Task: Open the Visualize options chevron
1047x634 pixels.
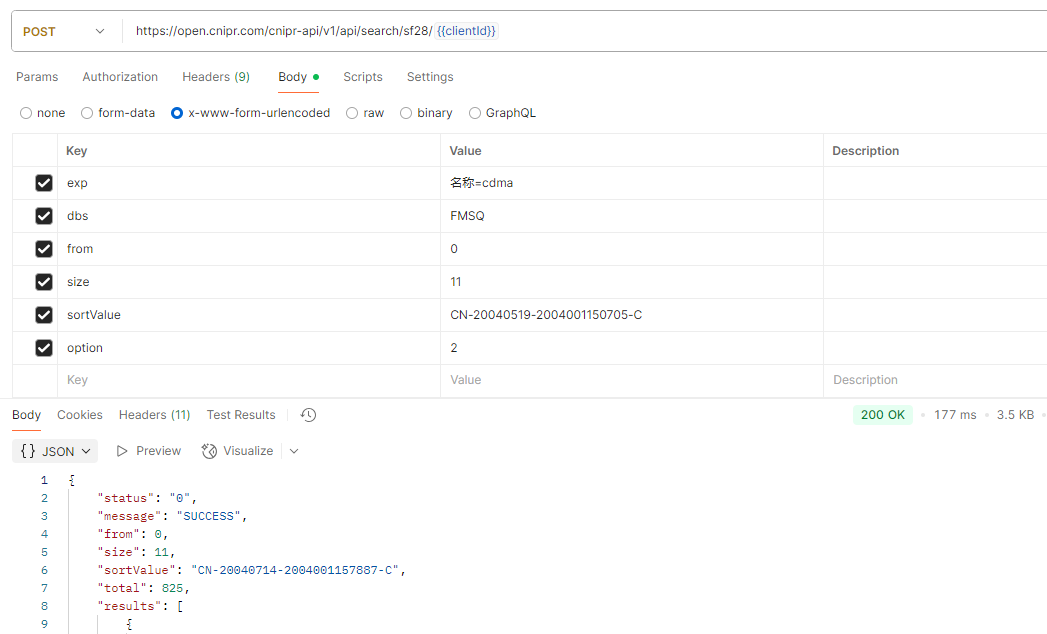Action: coord(294,451)
